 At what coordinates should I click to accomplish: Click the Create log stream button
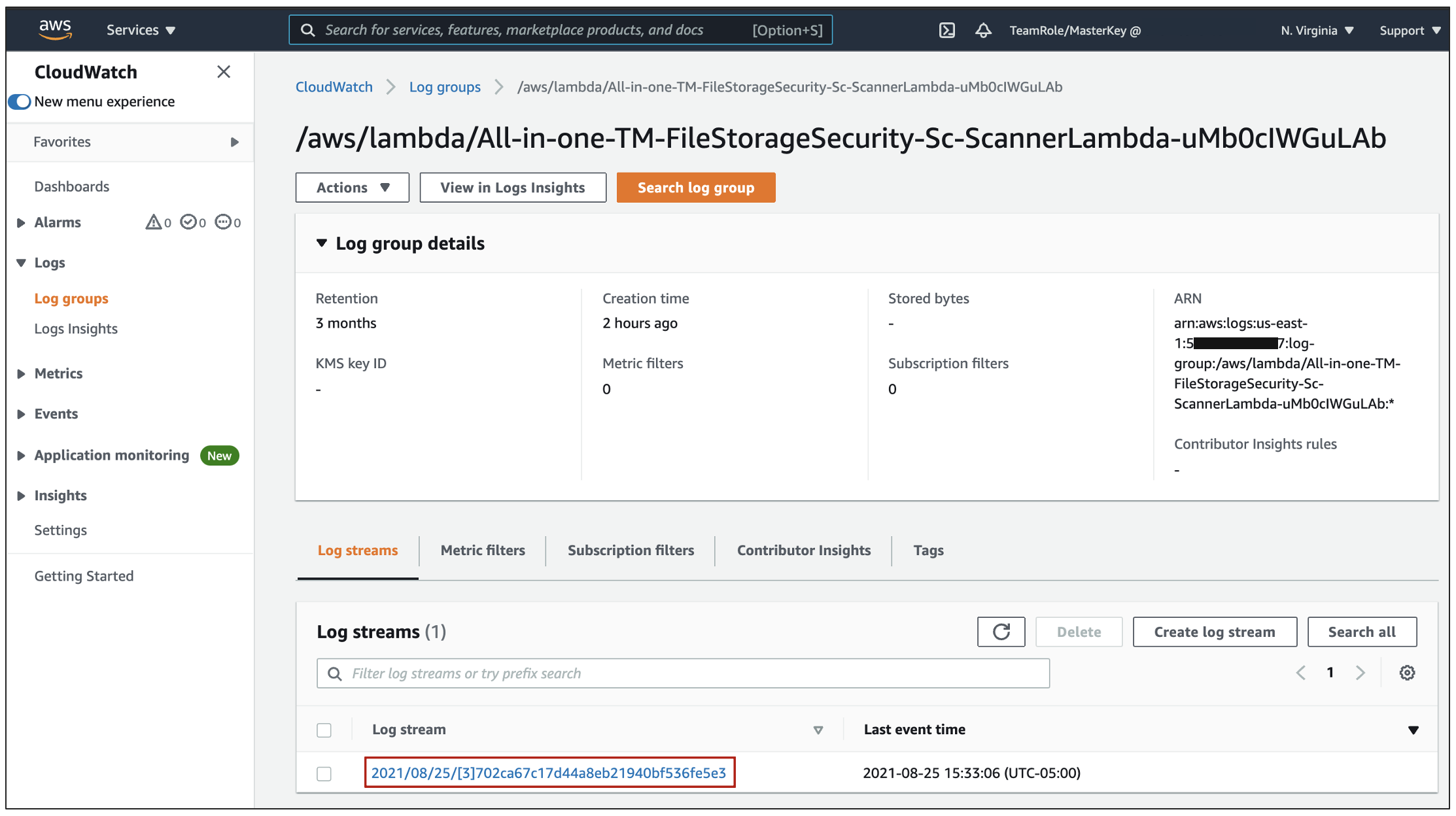1215,632
